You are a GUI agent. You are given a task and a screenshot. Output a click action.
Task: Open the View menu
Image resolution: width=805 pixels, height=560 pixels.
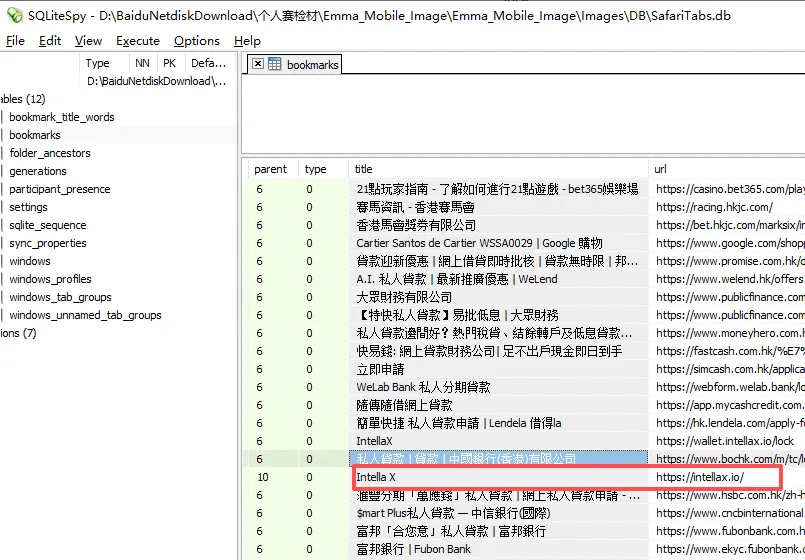(88, 41)
